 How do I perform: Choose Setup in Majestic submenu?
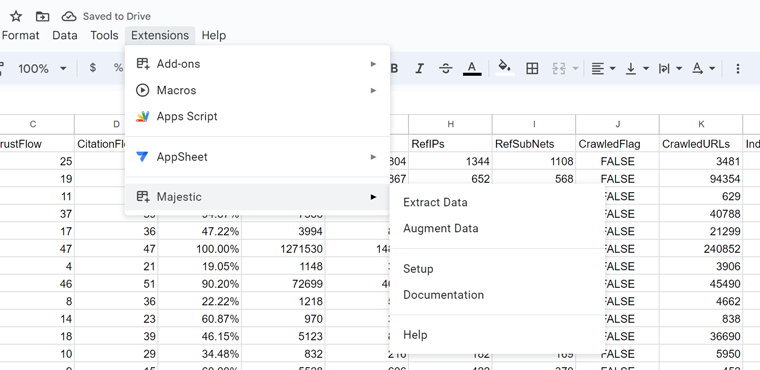click(497, 269)
